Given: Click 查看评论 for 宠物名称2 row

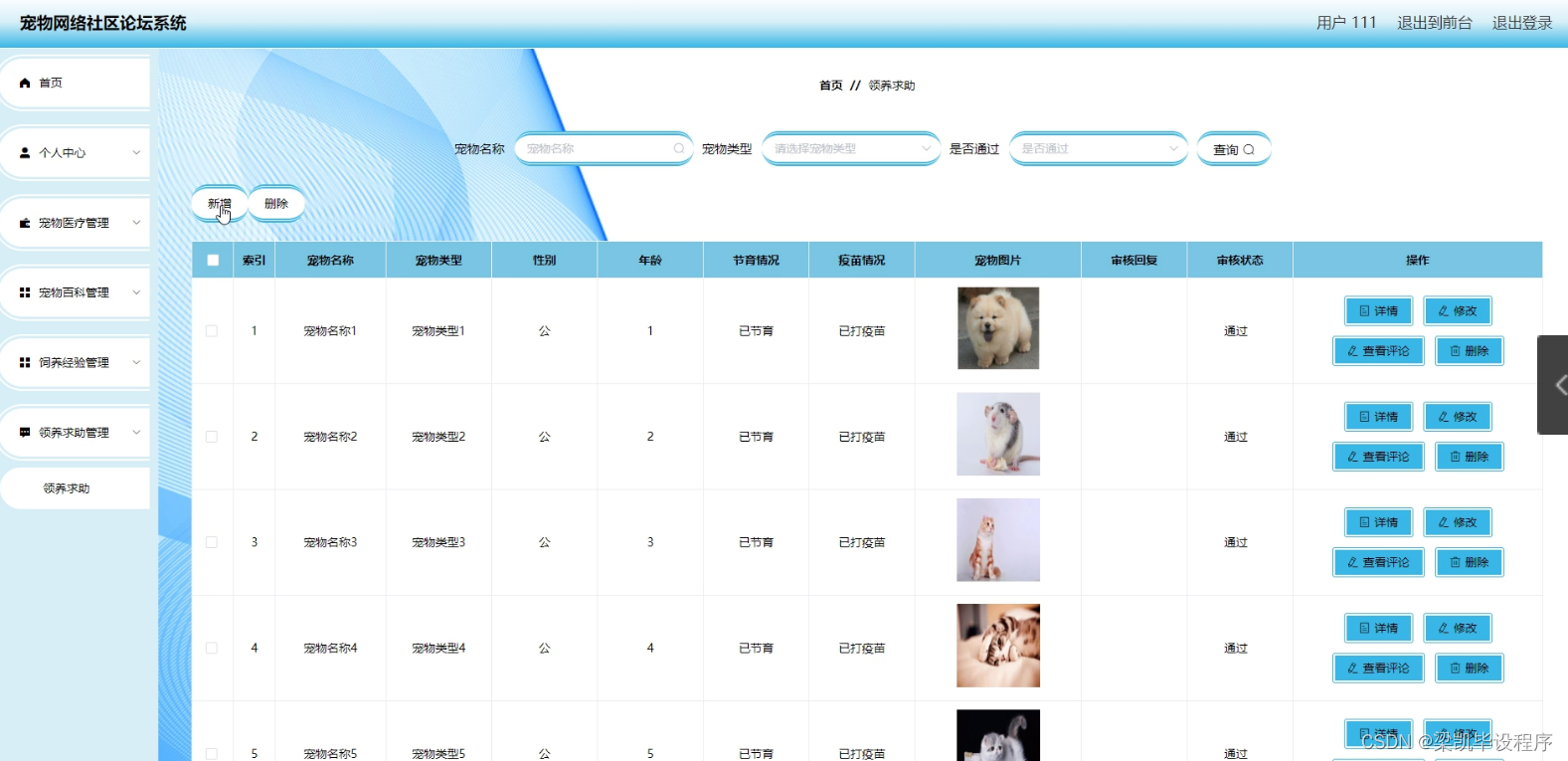Looking at the screenshot, I should pyautogui.click(x=1378, y=456).
